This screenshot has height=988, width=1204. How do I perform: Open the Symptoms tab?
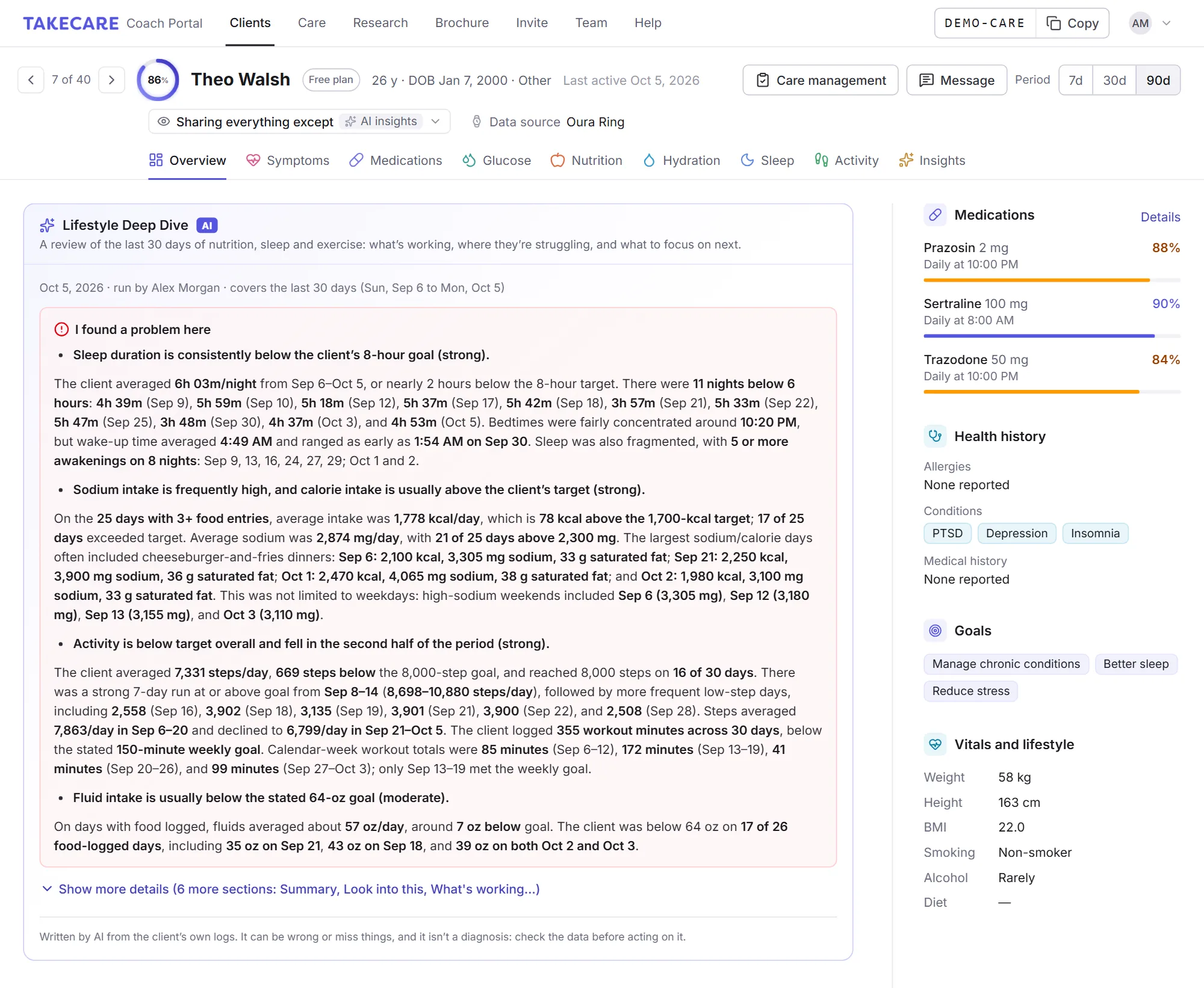[x=288, y=161]
